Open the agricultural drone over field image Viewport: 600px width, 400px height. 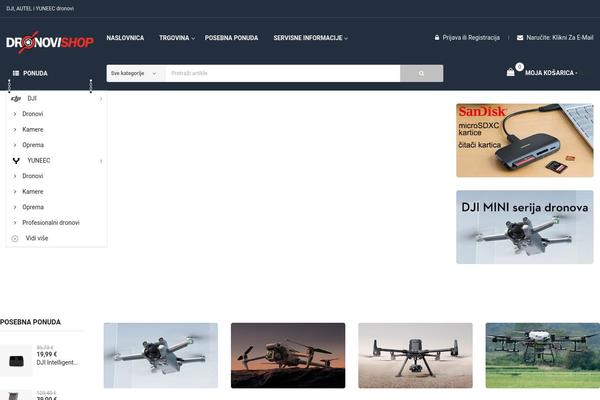coord(543,356)
